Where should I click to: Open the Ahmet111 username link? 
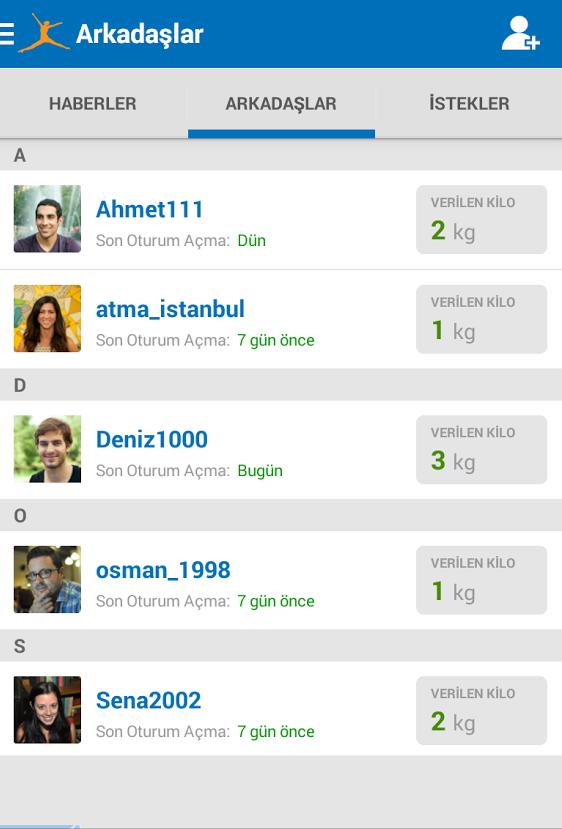click(x=149, y=209)
